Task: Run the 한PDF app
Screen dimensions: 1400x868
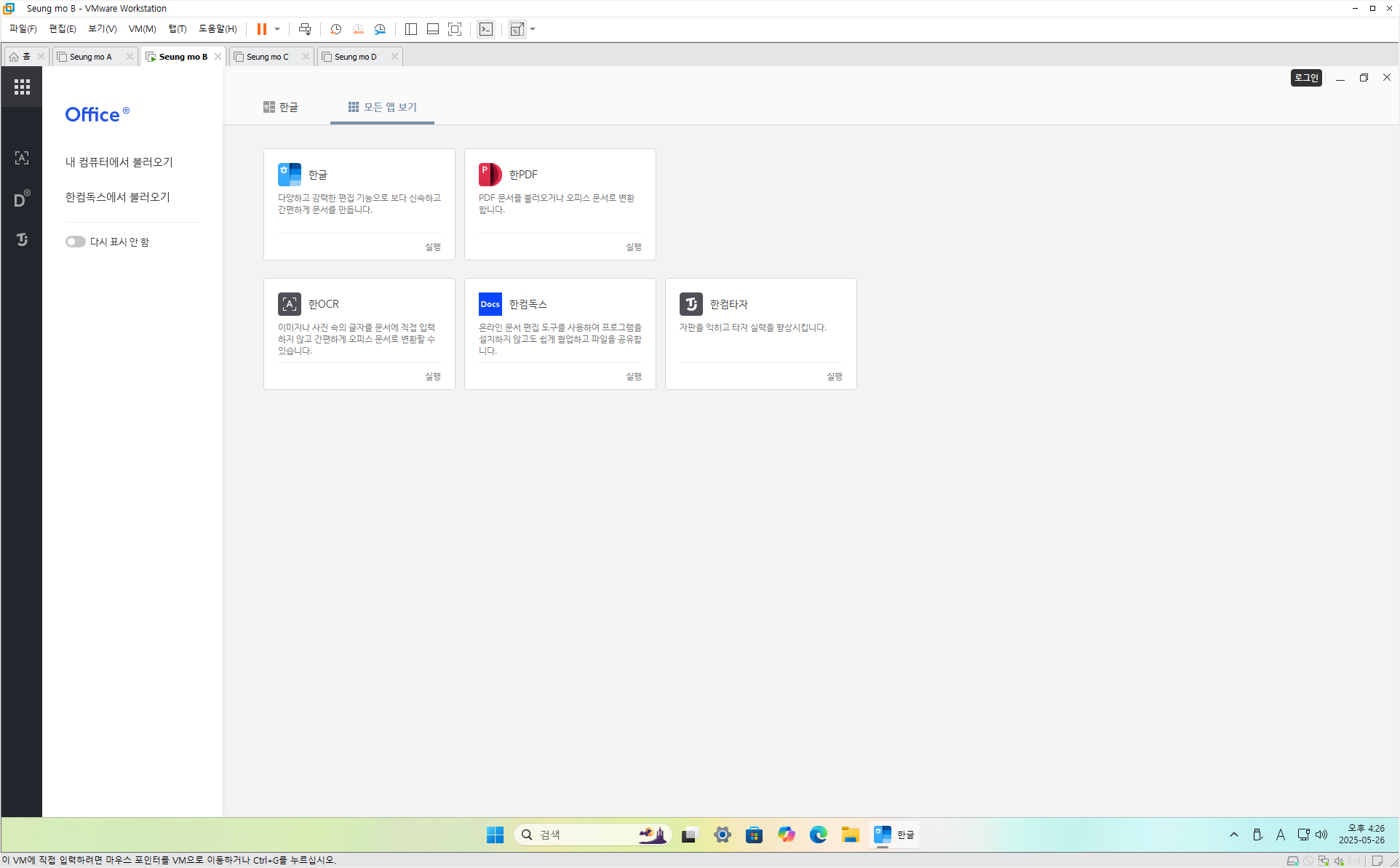Action: (x=633, y=247)
